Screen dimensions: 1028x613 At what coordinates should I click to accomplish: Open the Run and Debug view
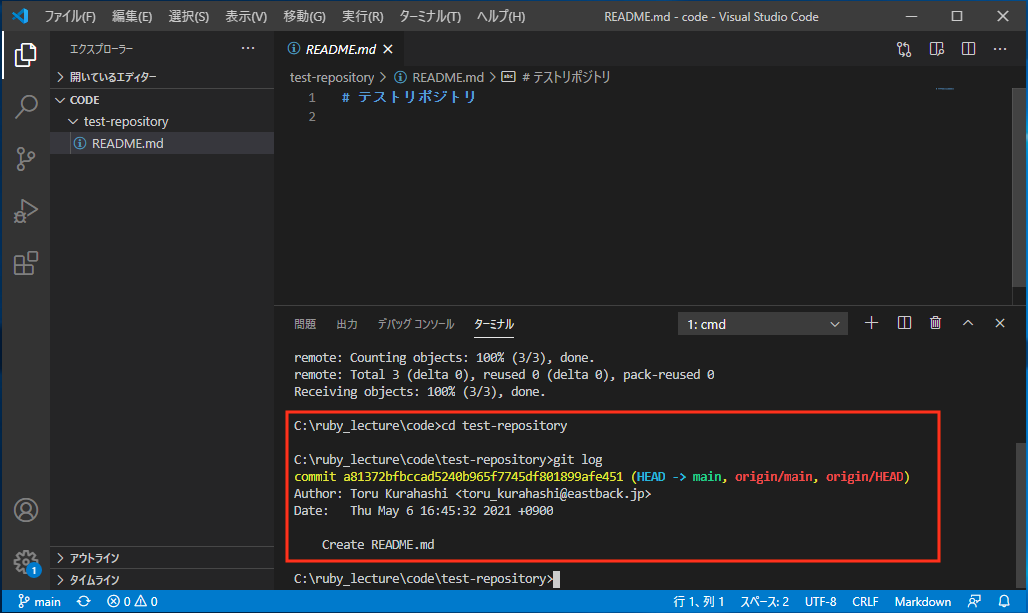click(x=26, y=211)
